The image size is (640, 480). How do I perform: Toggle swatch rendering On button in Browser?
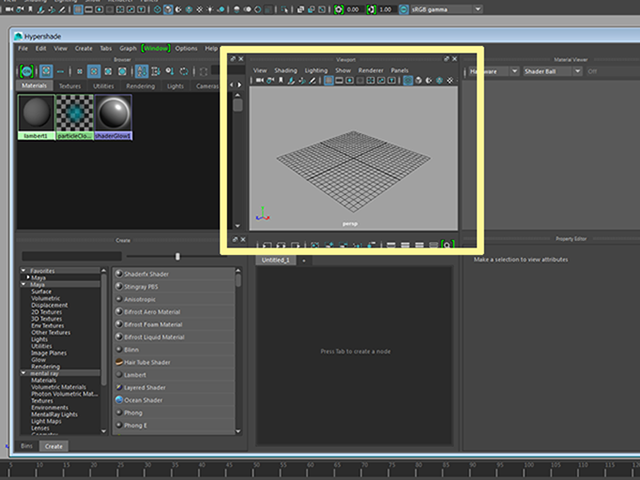coord(27,71)
